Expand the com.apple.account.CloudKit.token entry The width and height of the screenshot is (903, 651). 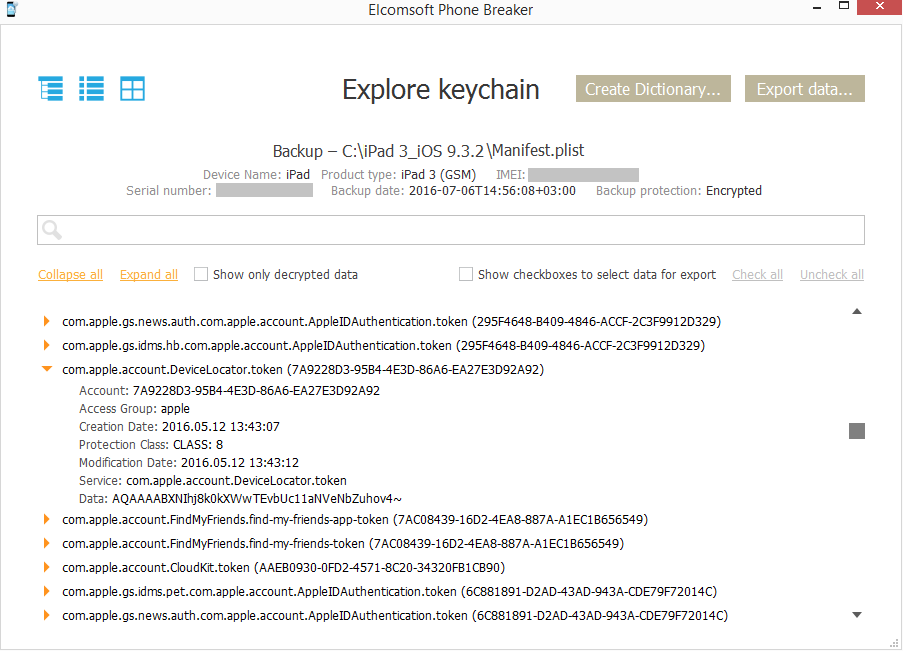tap(46, 567)
